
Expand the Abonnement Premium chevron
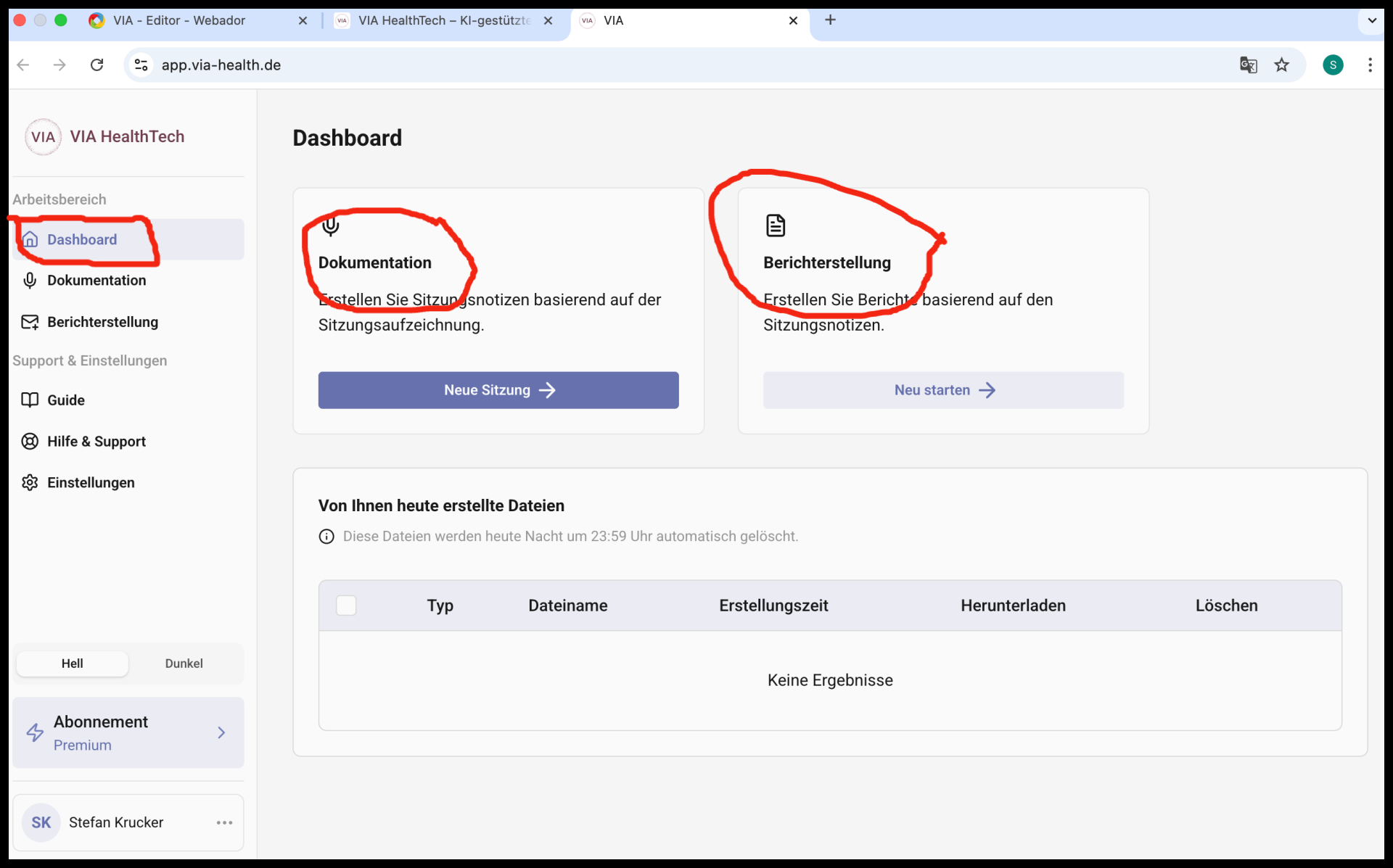[221, 733]
